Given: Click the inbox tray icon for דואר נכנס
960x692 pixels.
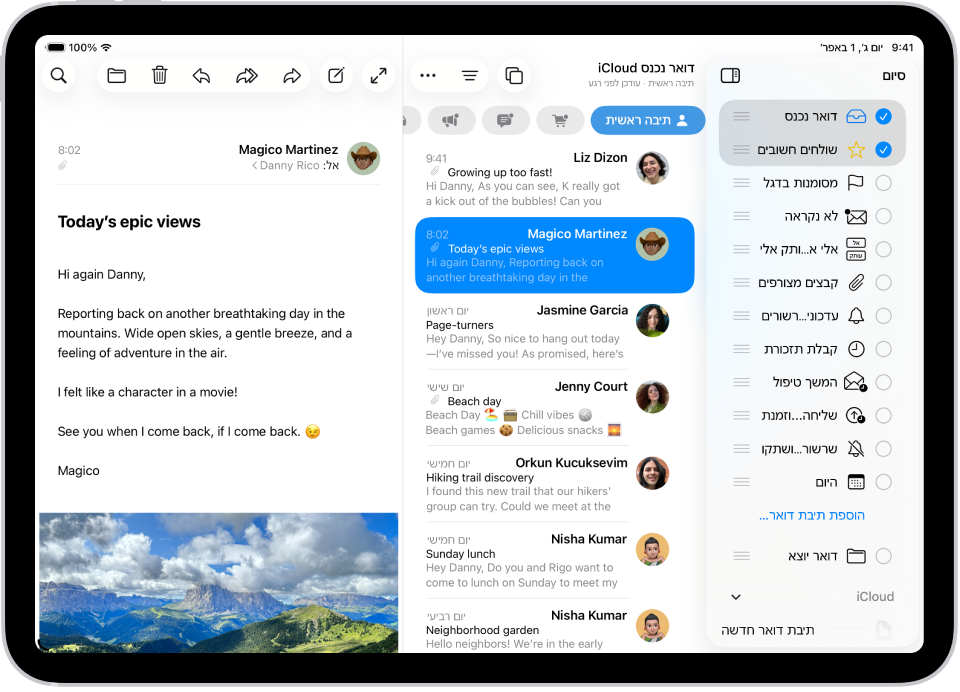Looking at the screenshot, I should point(856,116).
